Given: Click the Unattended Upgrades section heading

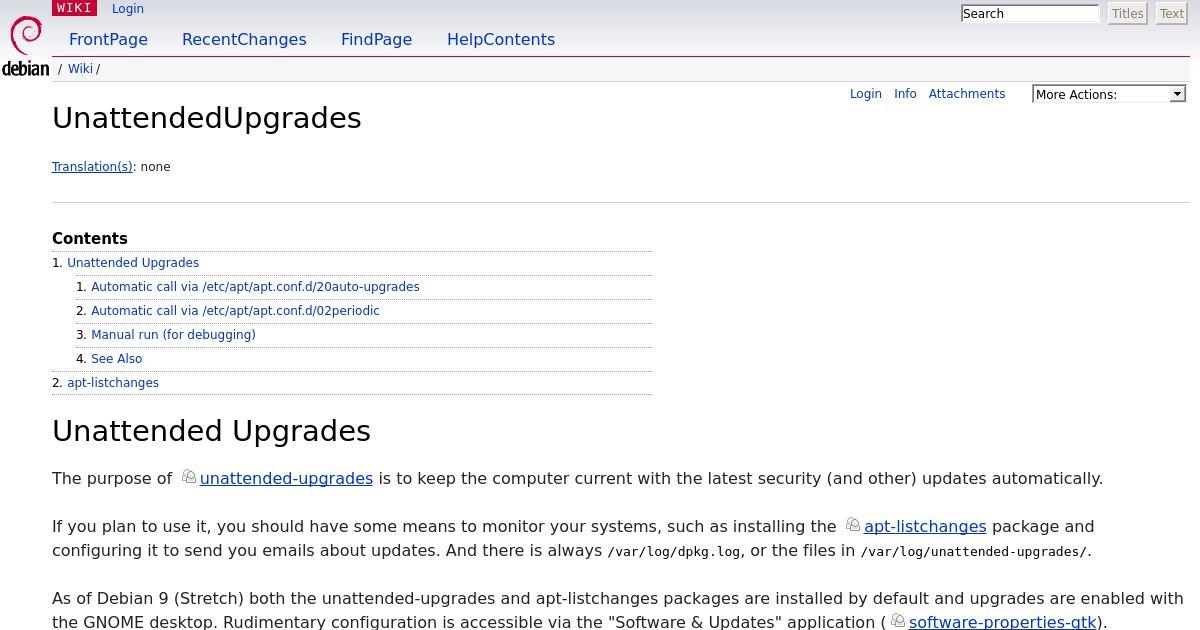Looking at the screenshot, I should 211,431.
